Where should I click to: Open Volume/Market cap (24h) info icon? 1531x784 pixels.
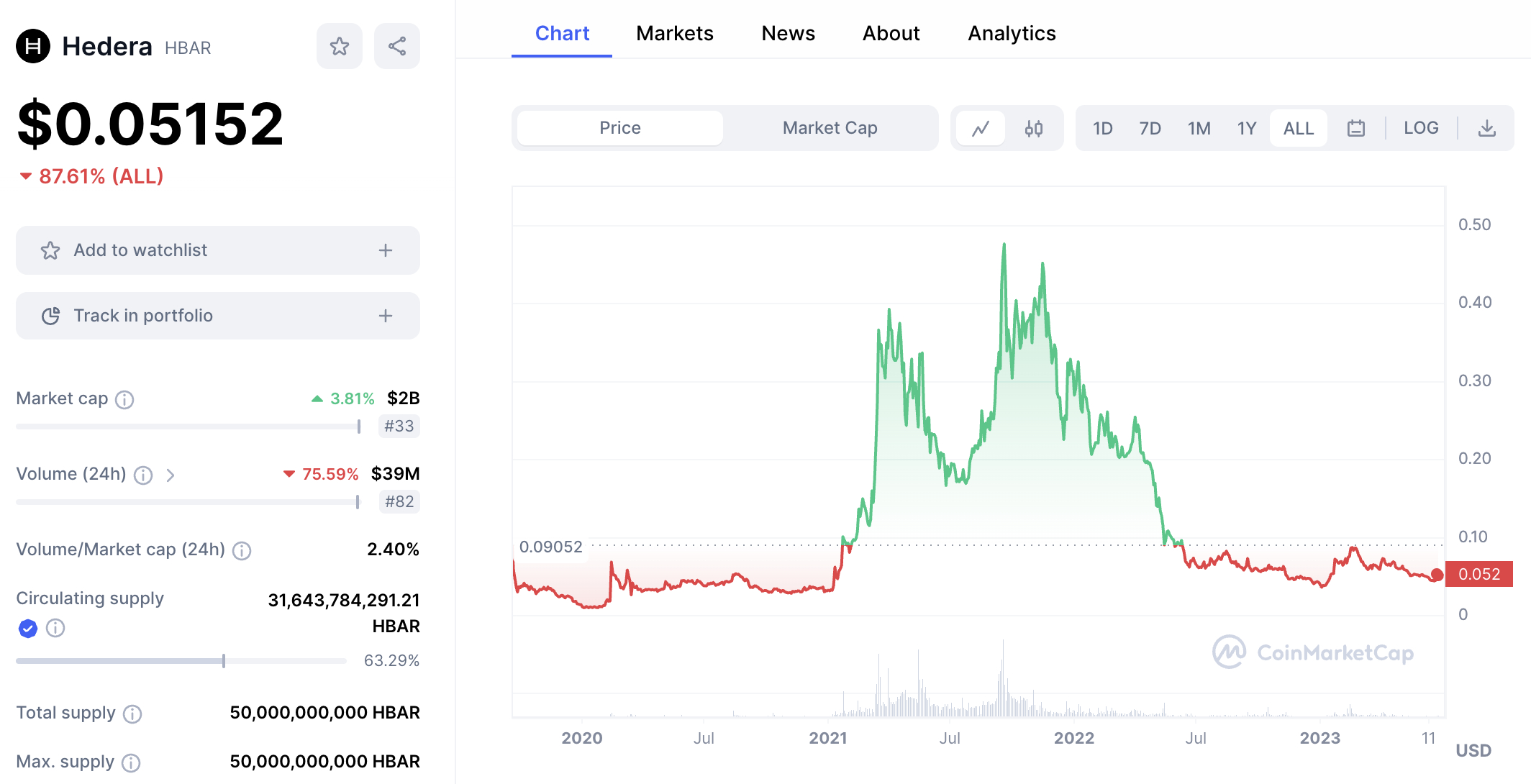pyautogui.click(x=242, y=550)
